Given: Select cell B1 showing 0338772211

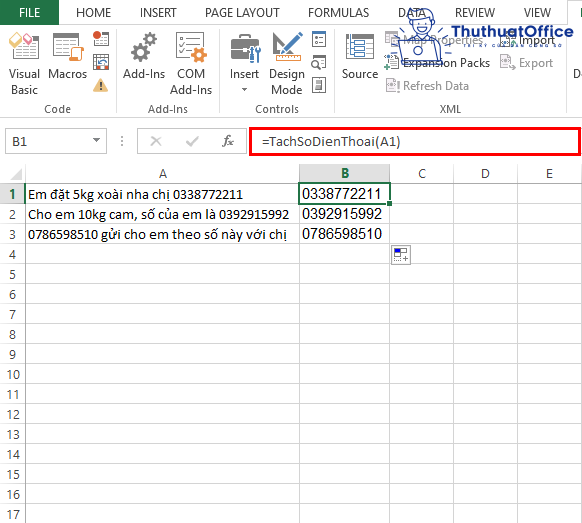Looking at the screenshot, I should 344,194.
